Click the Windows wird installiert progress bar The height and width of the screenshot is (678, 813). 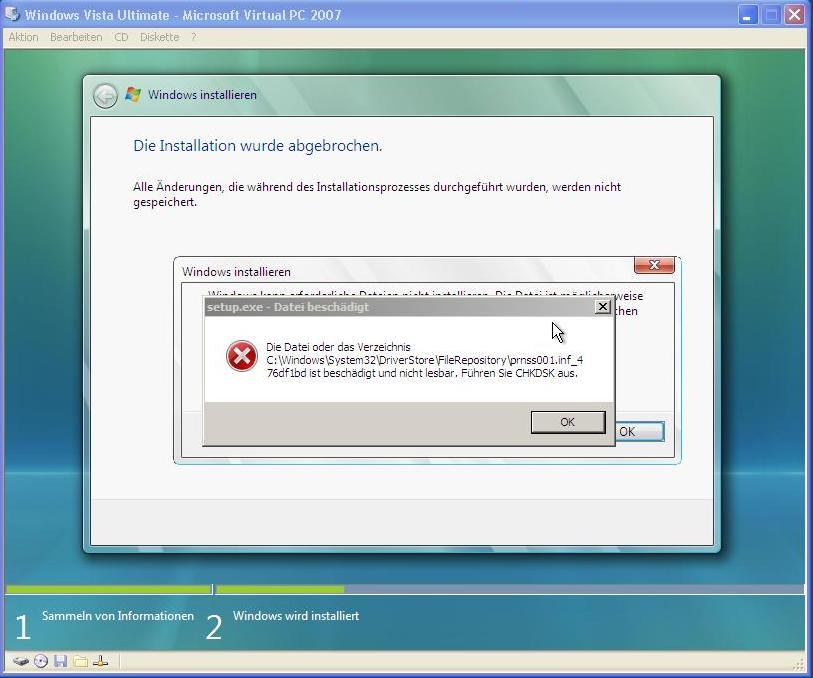(509, 589)
